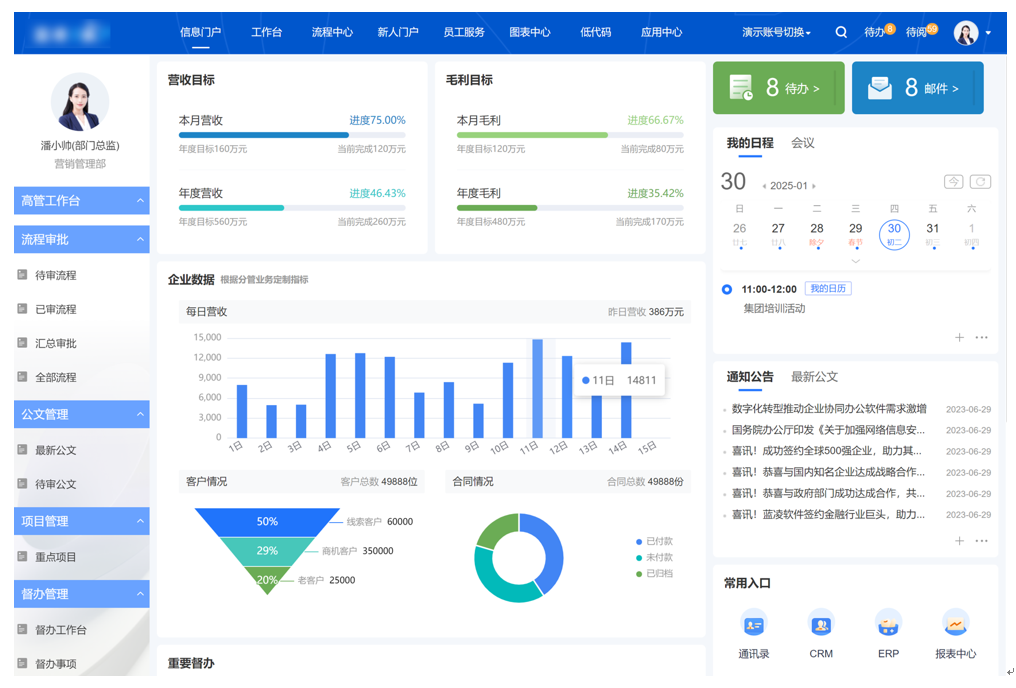The image size is (1016, 688).
Task: Click the 年度毛利 progress bar
Action: pyautogui.click(x=570, y=208)
